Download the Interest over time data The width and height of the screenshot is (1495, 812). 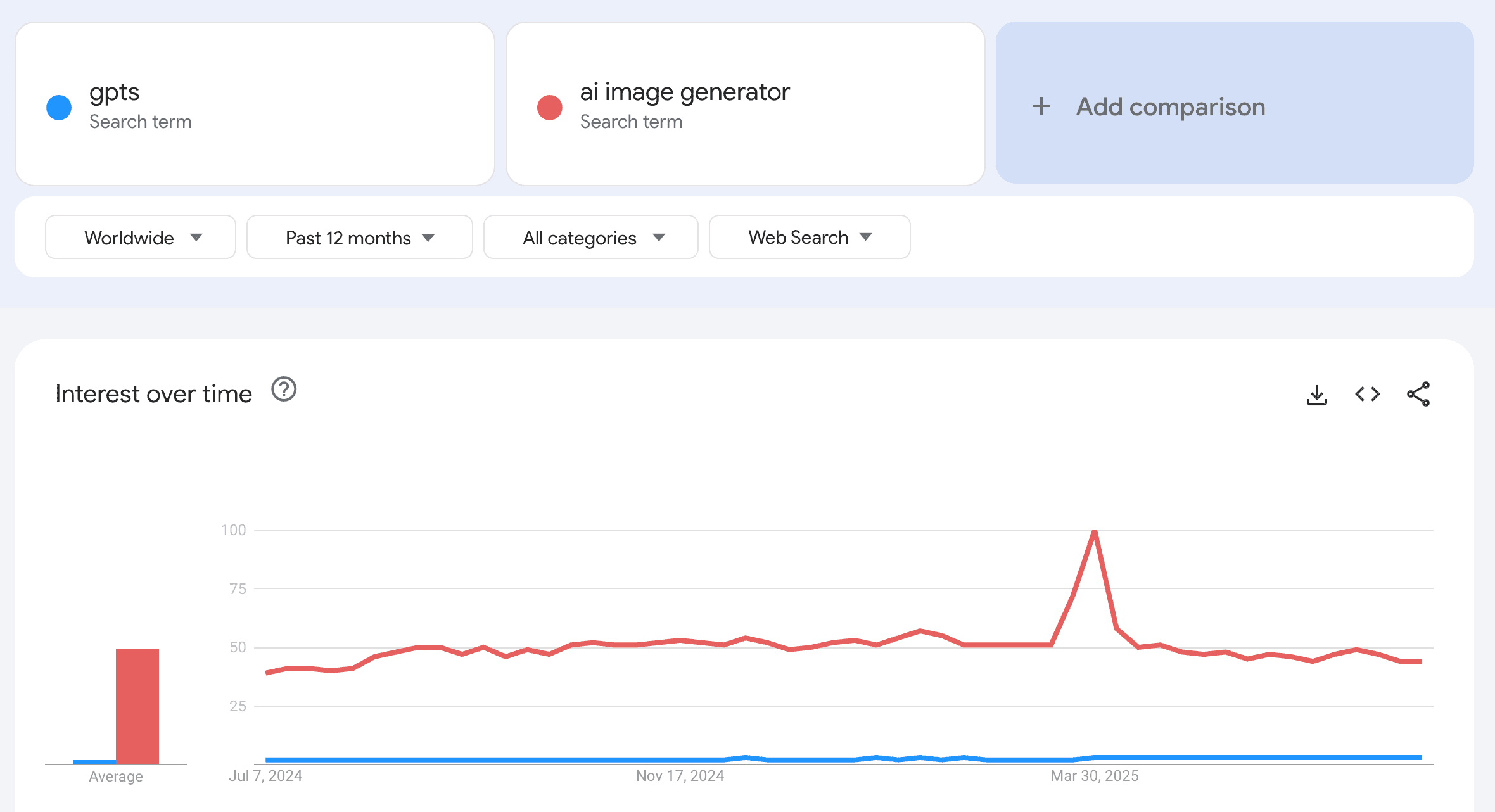1317,395
